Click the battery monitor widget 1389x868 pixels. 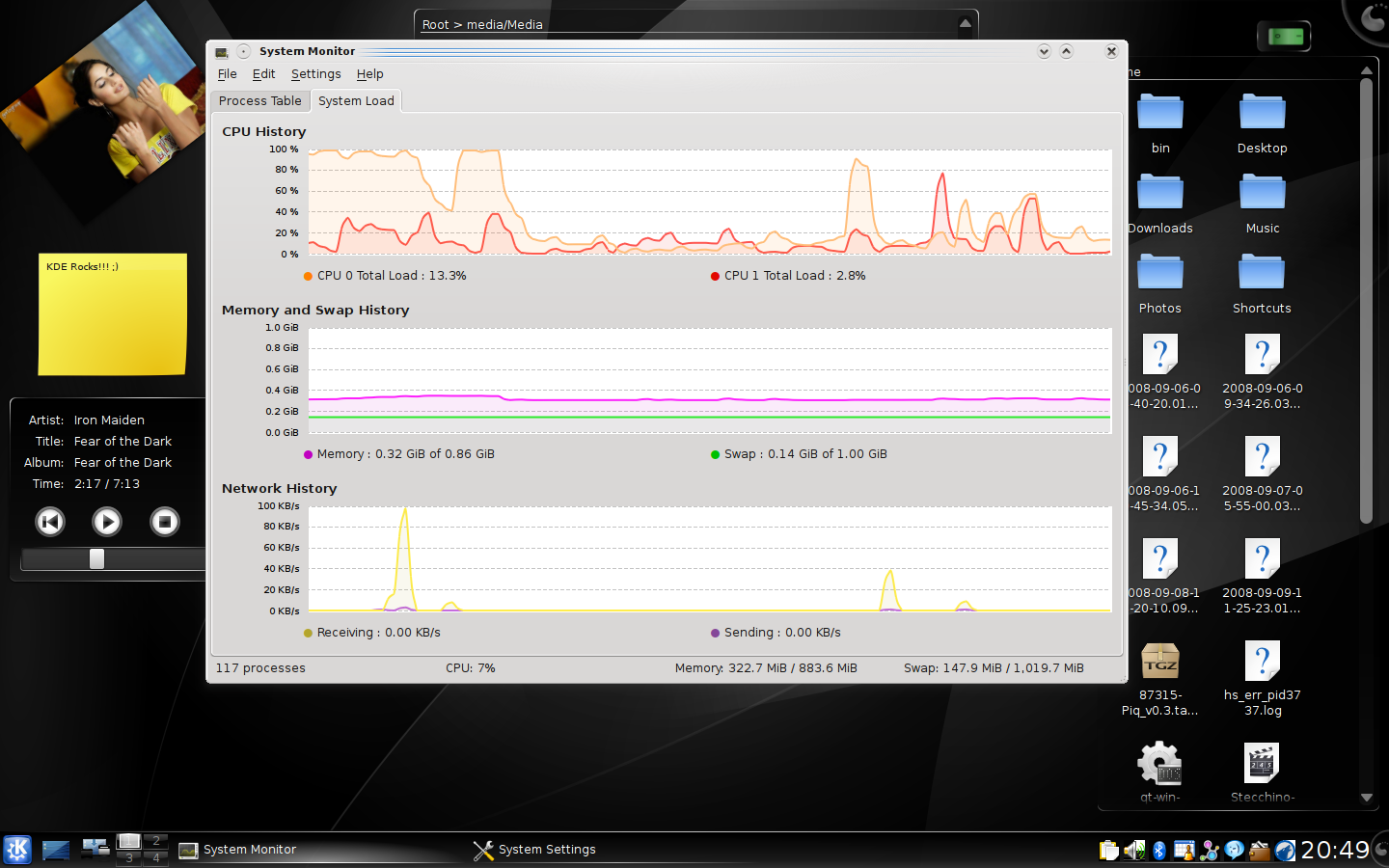click(x=1285, y=37)
